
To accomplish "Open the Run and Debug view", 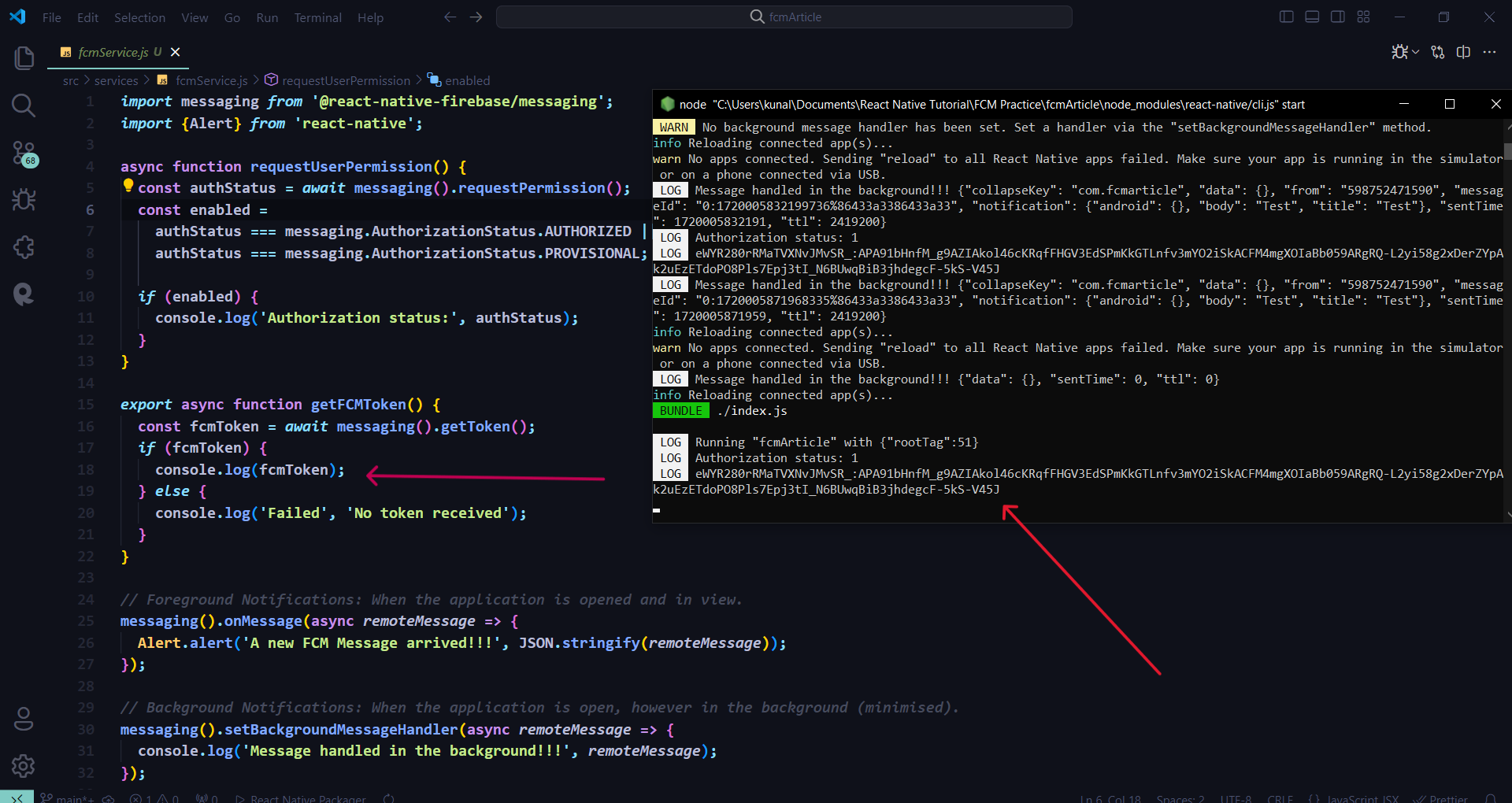I will click(x=24, y=200).
